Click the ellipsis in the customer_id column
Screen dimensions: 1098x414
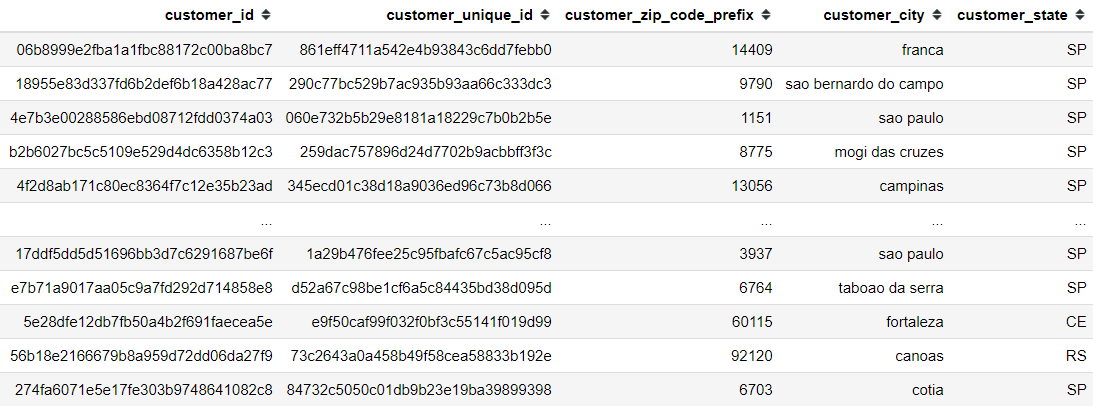pos(265,220)
